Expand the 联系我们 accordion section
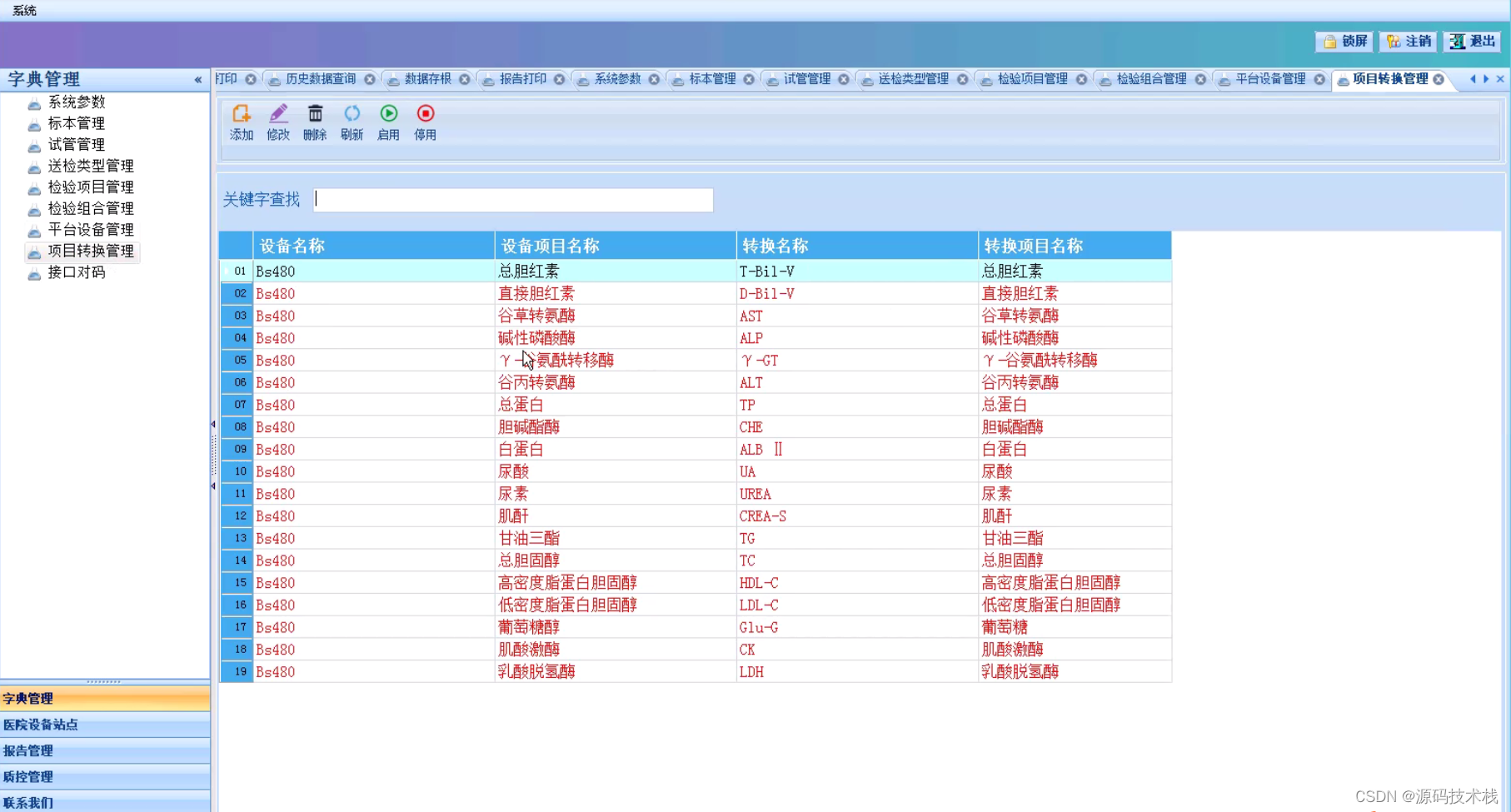This screenshot has width=1511, height=812. (105, 802)
